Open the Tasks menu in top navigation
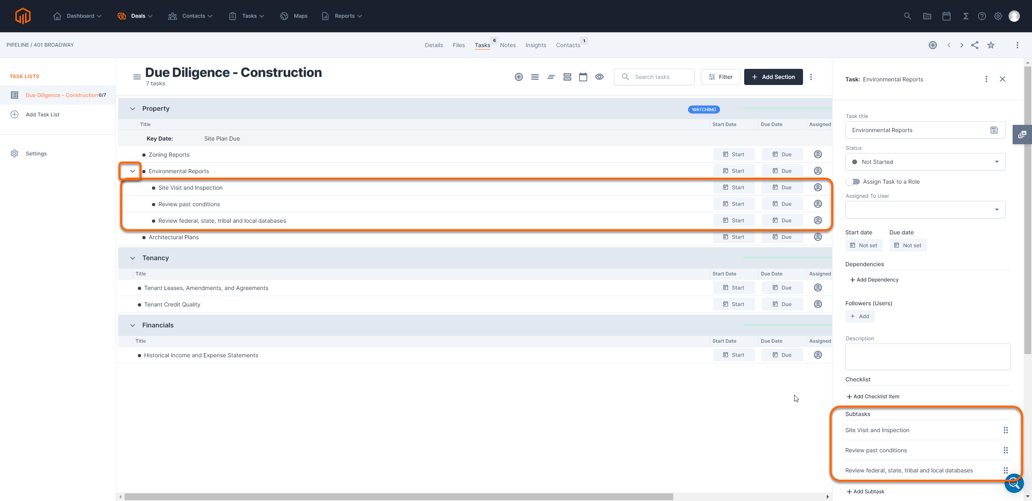 pos(247,16)
